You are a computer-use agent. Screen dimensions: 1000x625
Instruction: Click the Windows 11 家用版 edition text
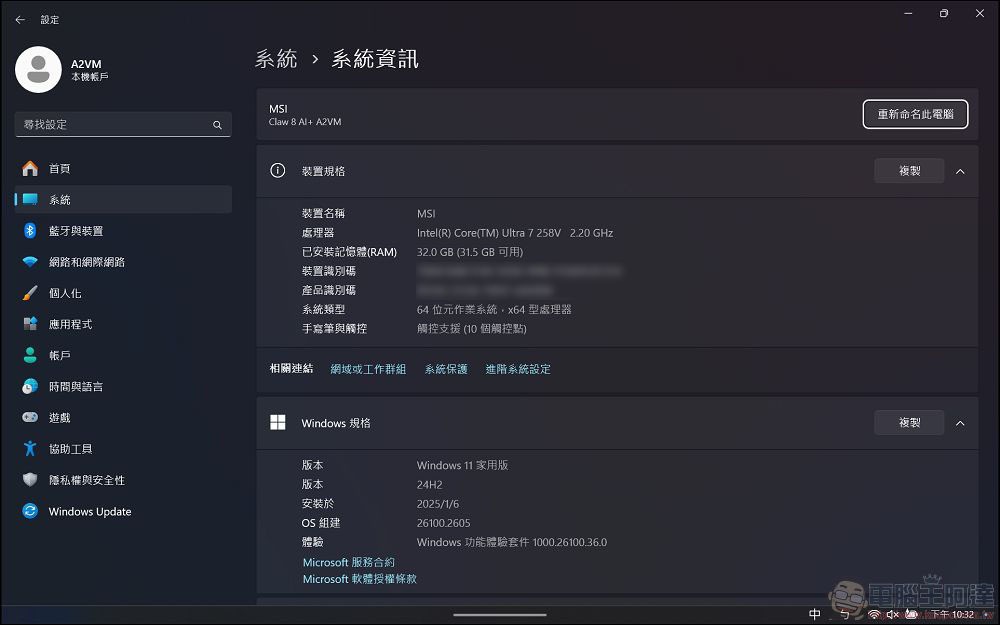click(x=462, y=466)
